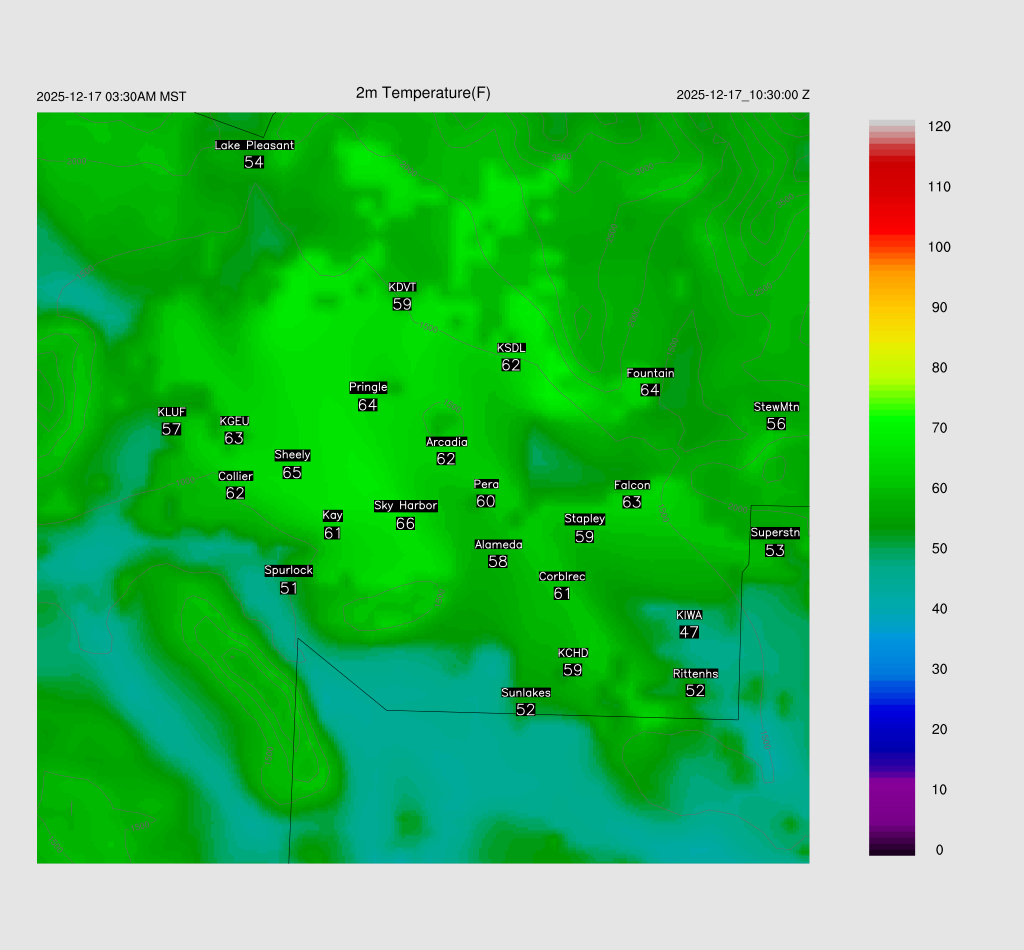Click the KIWA station temperature value 47
Image resolution: width=1024 pixels, height=950 pixels.
tap(689, 632)
